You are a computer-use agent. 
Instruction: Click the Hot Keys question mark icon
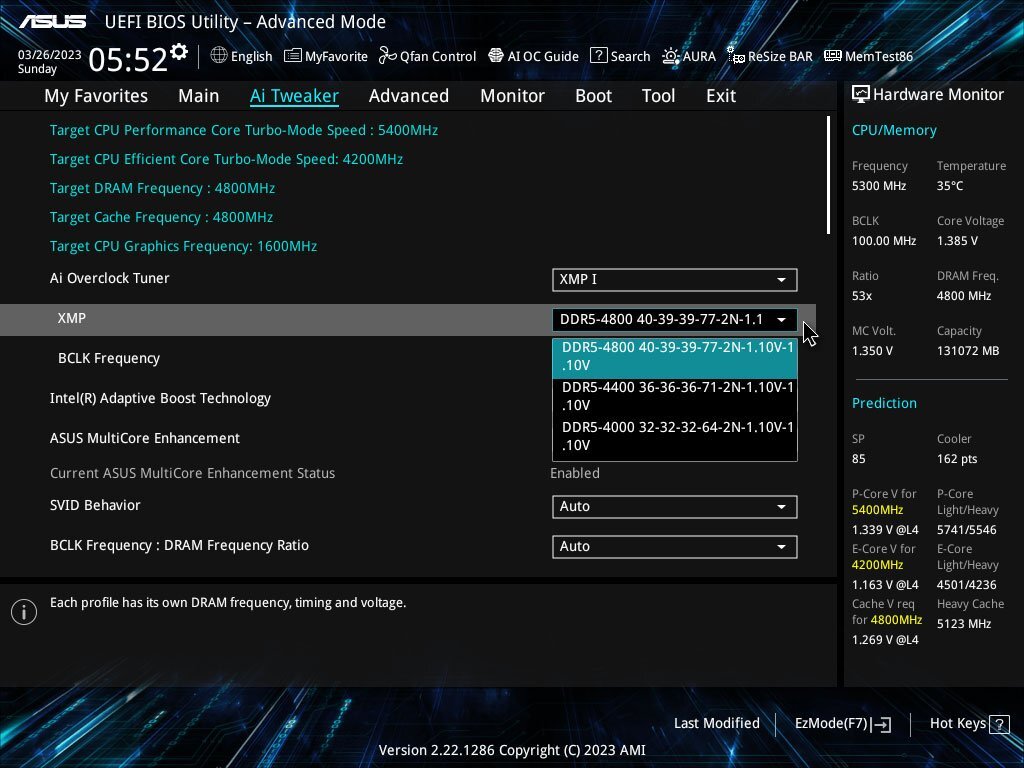point(999,724)
